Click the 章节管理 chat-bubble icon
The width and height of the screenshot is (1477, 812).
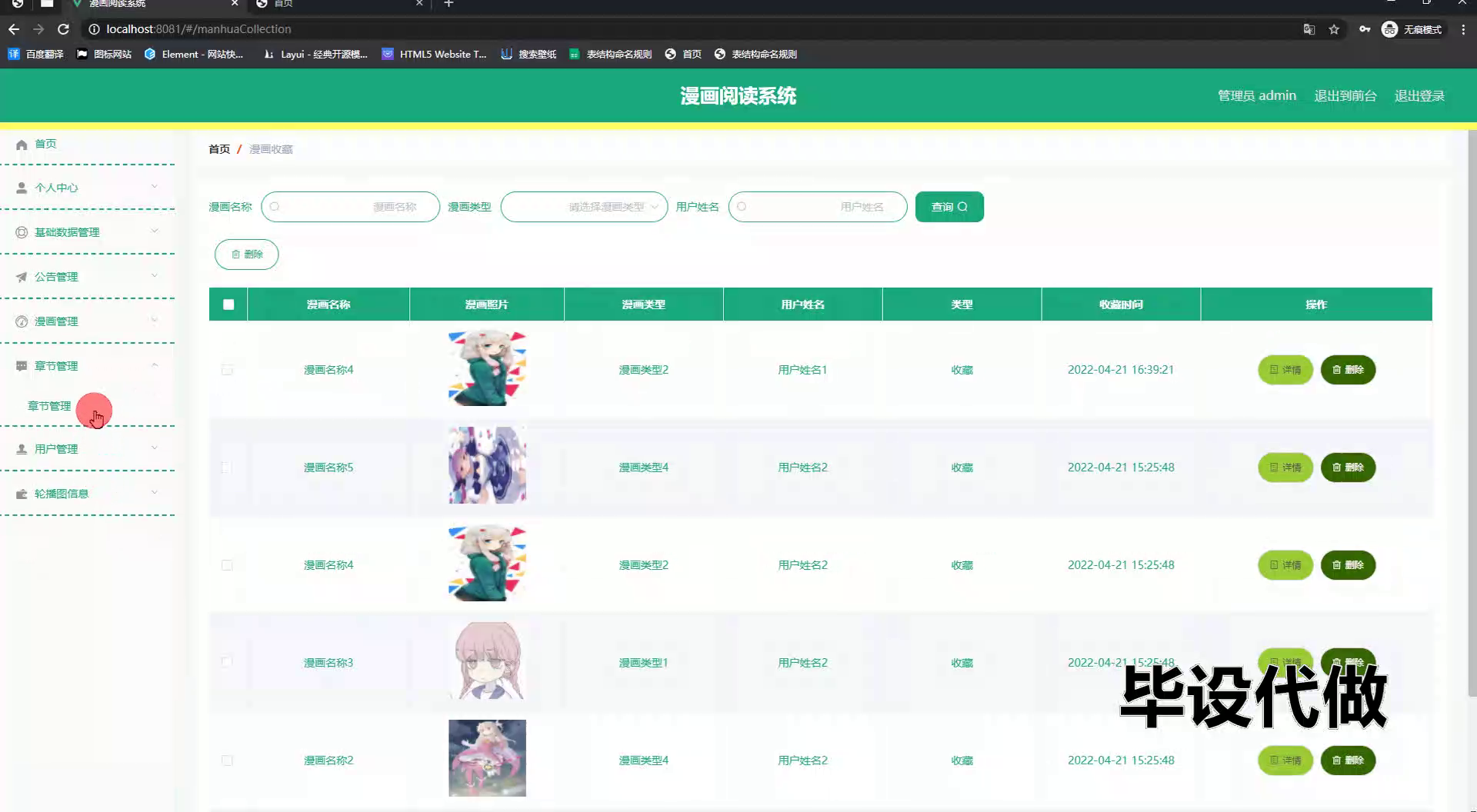[x=22, y=366]
